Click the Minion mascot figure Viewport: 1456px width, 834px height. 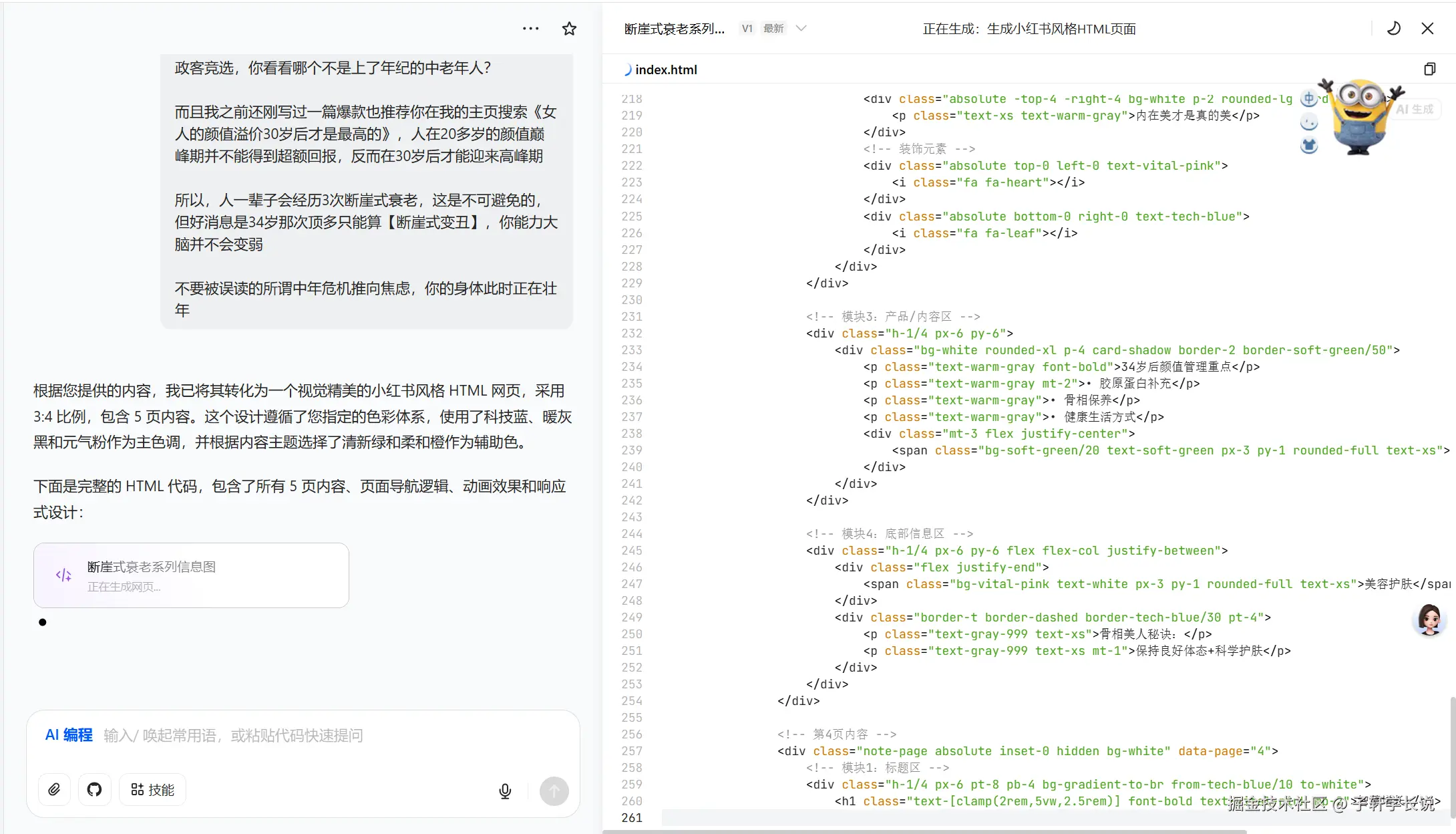(1359, 119)
